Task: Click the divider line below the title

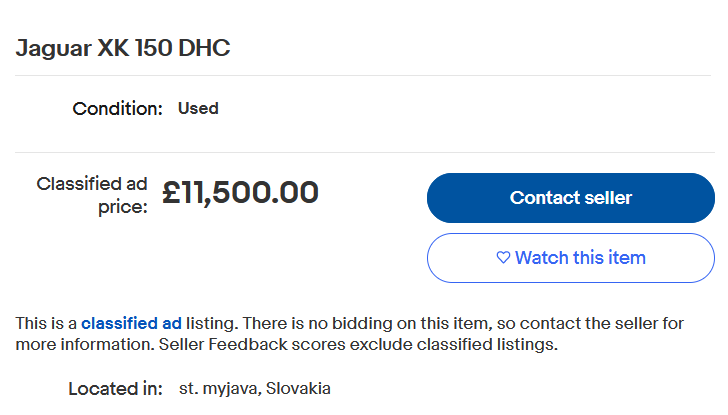Action: pyautogui.click(x=363, y=75)
